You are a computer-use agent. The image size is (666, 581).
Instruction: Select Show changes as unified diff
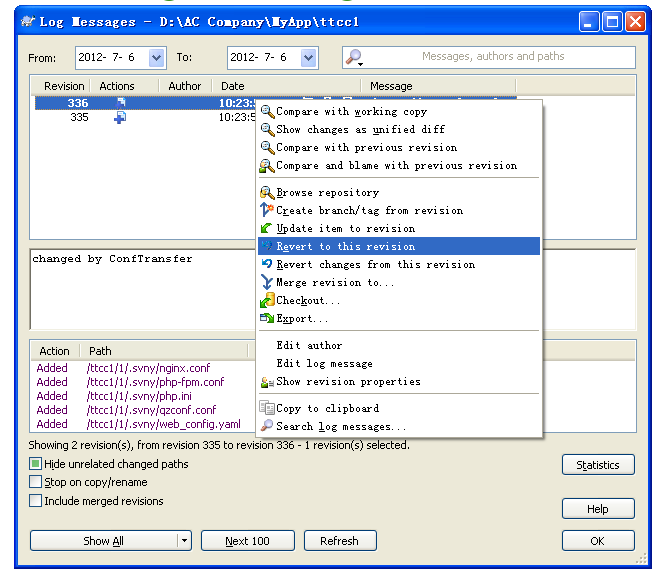(x=399, y=130)
